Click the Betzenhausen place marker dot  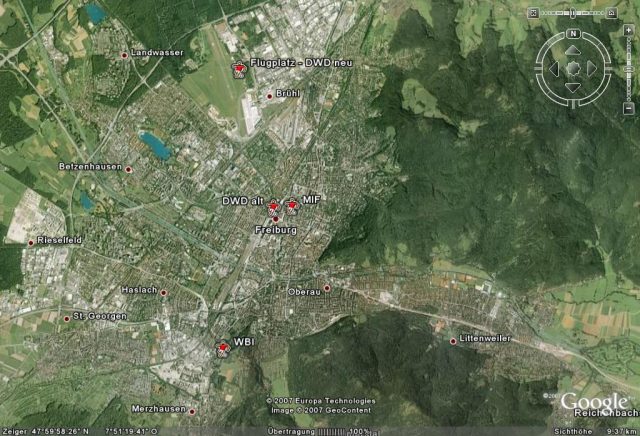click(x=128, y=169)
